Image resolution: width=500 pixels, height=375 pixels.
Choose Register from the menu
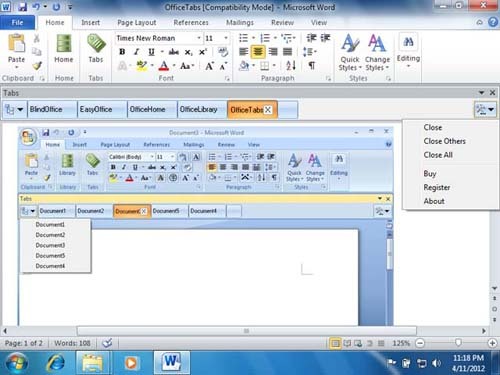click(437, 187)
